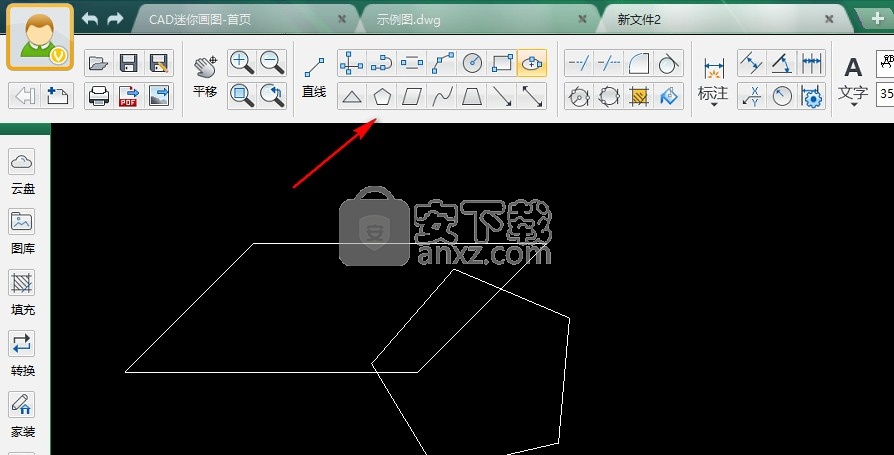
Task: Click the trim/break line tool
Action: [x=609, y=63]
